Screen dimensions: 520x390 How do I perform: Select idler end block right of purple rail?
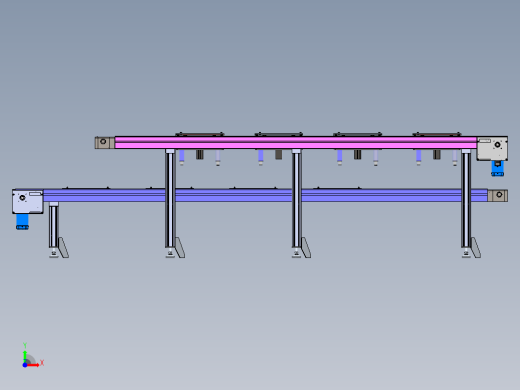pyautogui.click(x=498, y=196)
